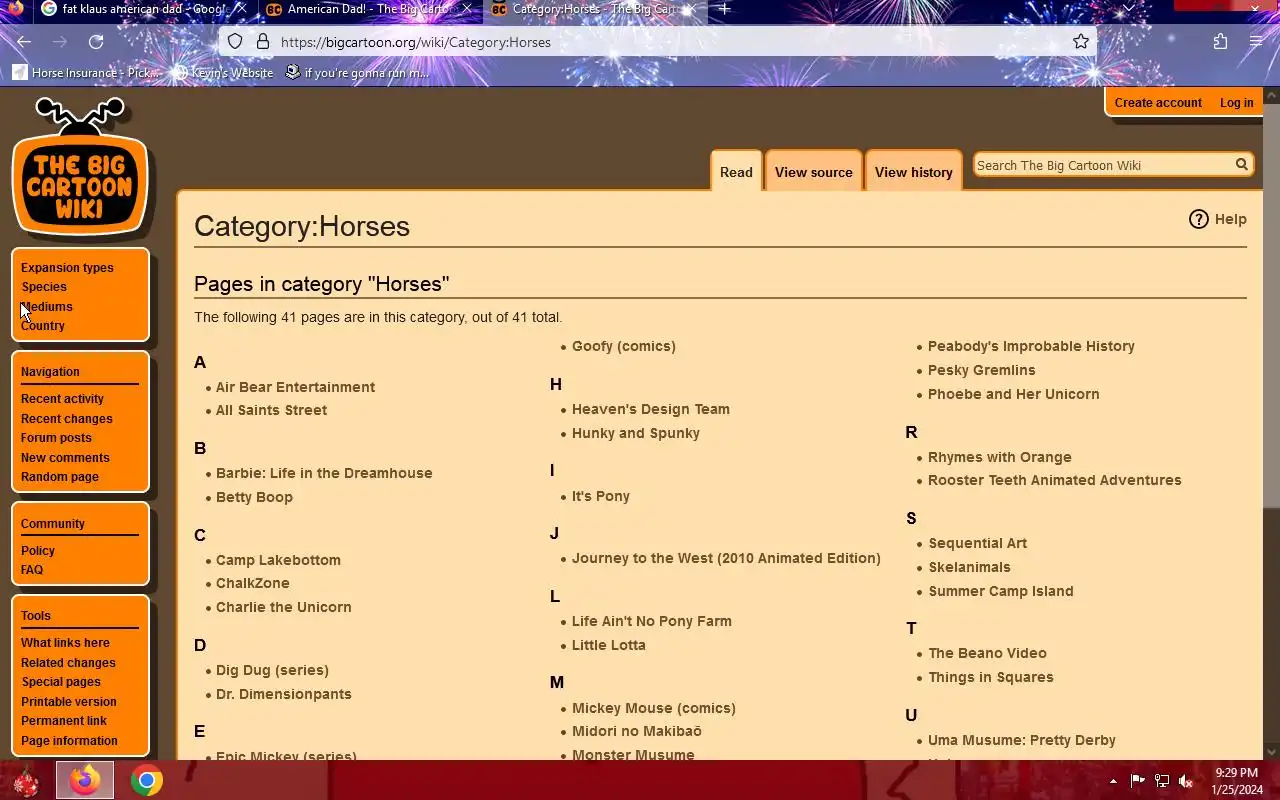1280x800 pixels.
Task: Open Charlie the Unicorn page
Action: 283,607
